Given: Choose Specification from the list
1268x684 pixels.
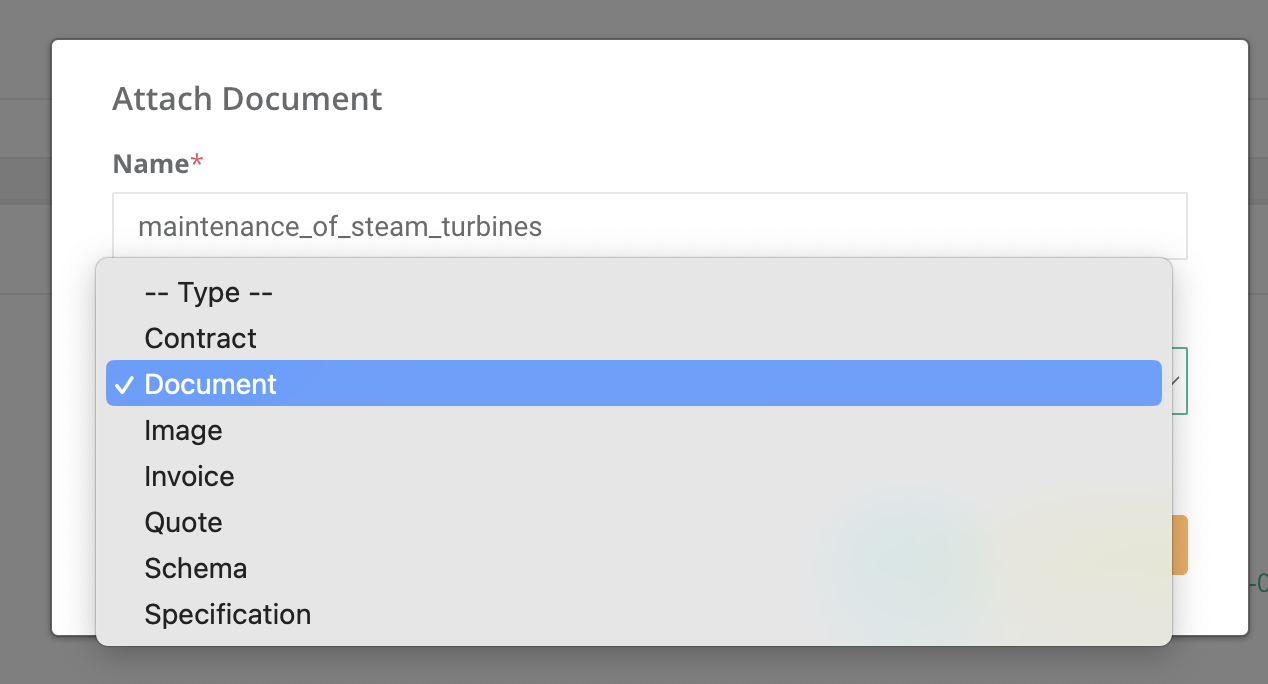Looking at the screenshot, I should [x=227, y=614].
